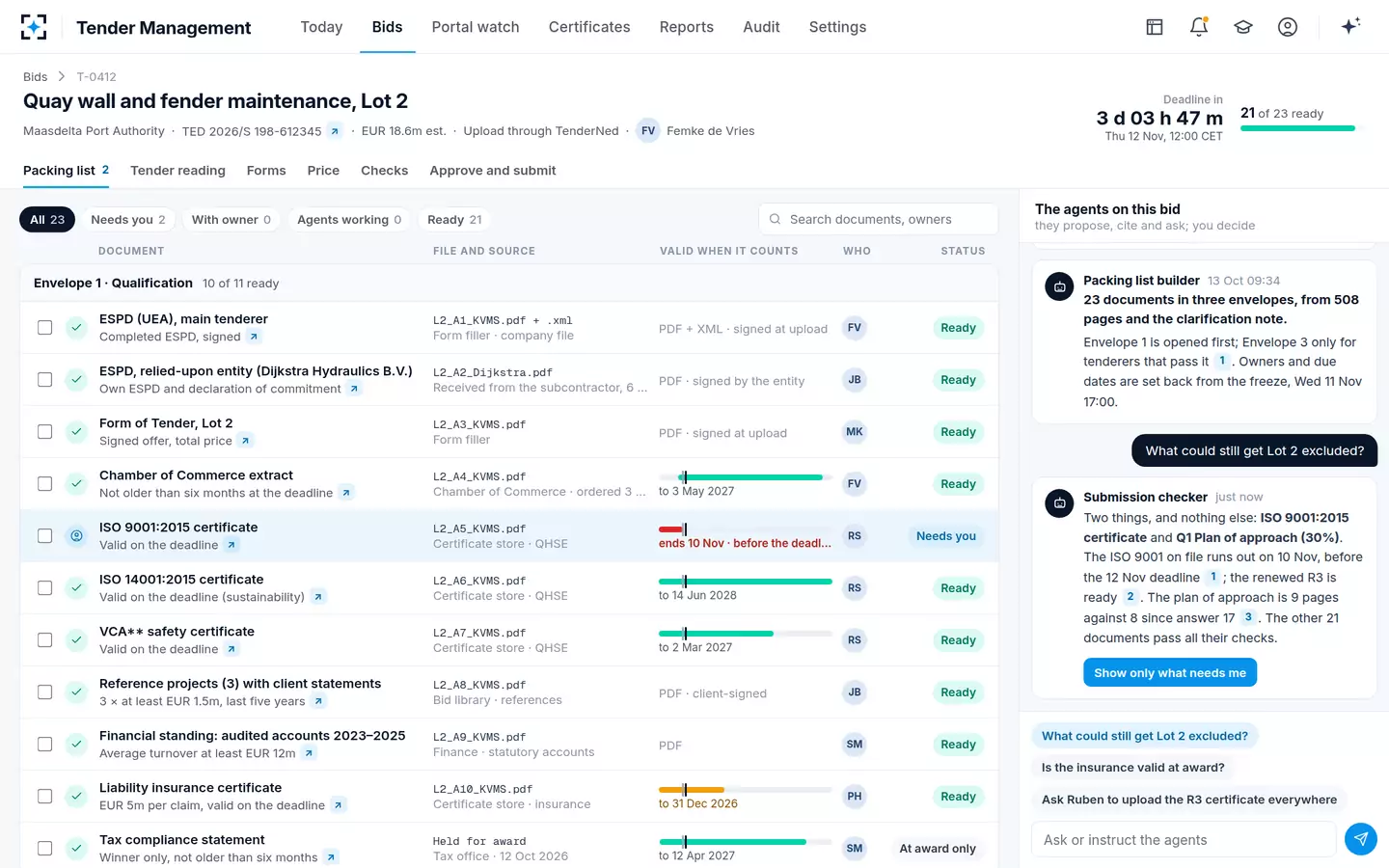Open the layout panel icon in header

tap(1154, 27)
